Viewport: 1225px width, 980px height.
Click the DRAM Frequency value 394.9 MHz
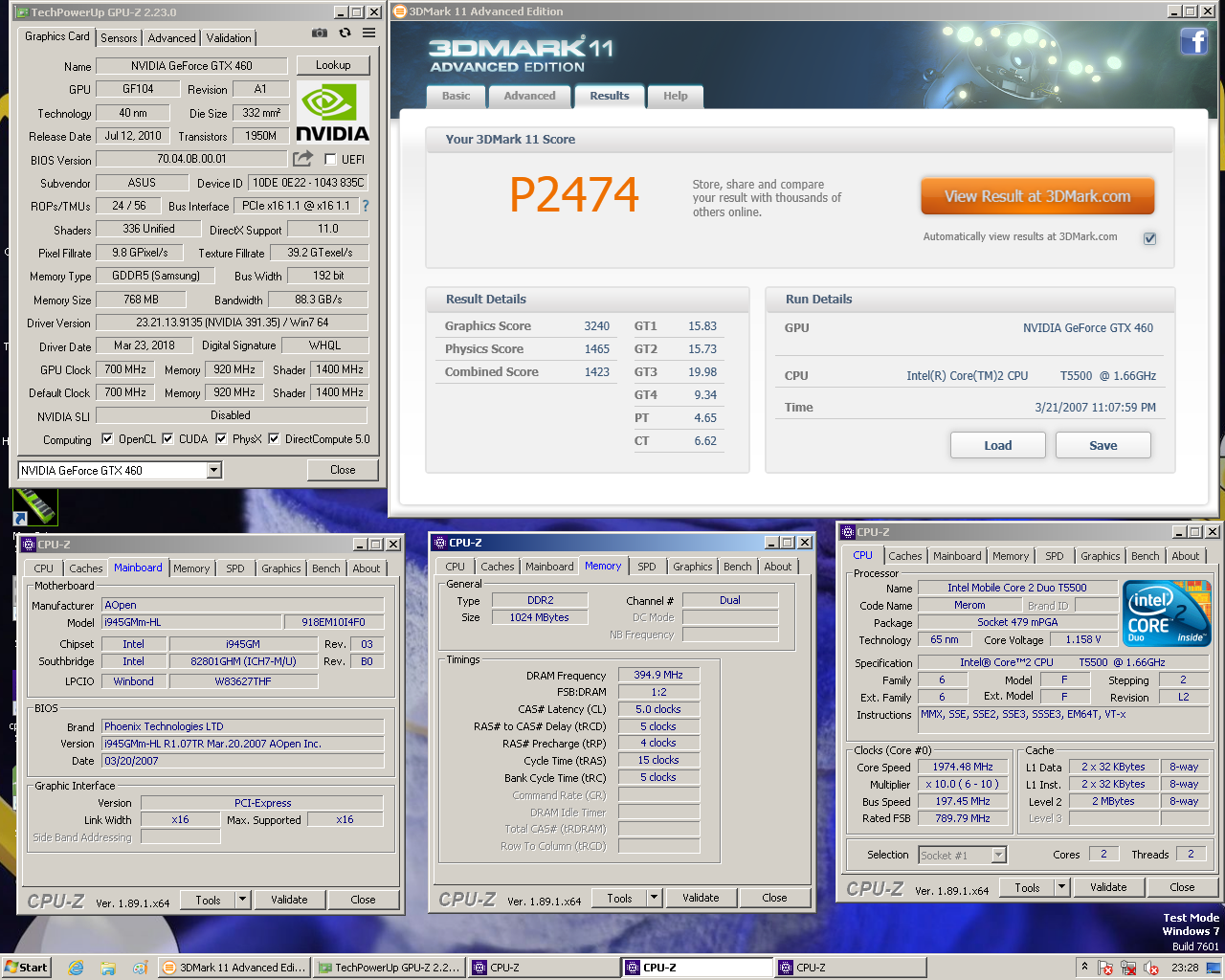pos(658,675)
